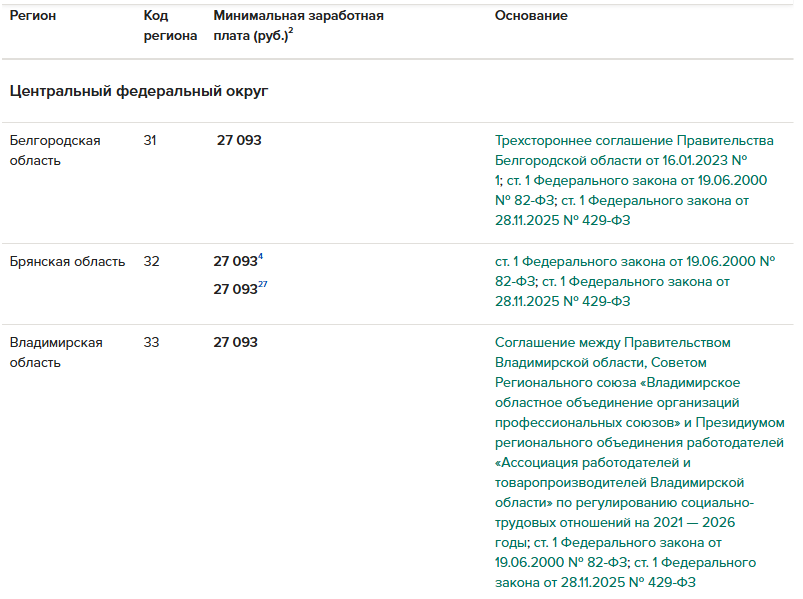
Task: Open footnote 27 beside Брянская область wage
Action: 263,285
